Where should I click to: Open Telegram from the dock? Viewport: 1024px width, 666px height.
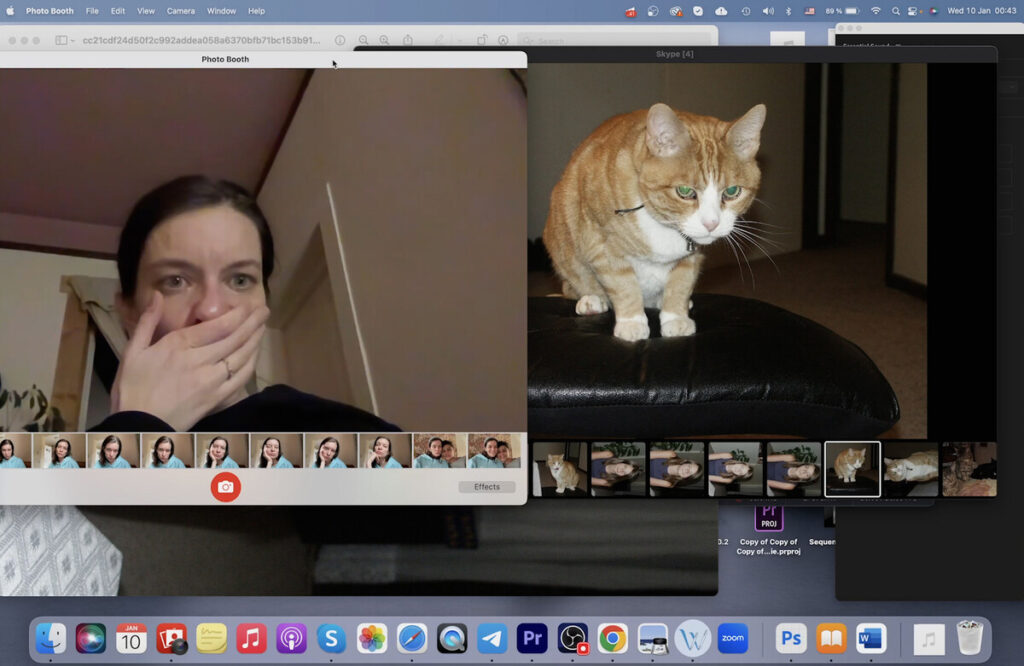[x=492, y=638]
